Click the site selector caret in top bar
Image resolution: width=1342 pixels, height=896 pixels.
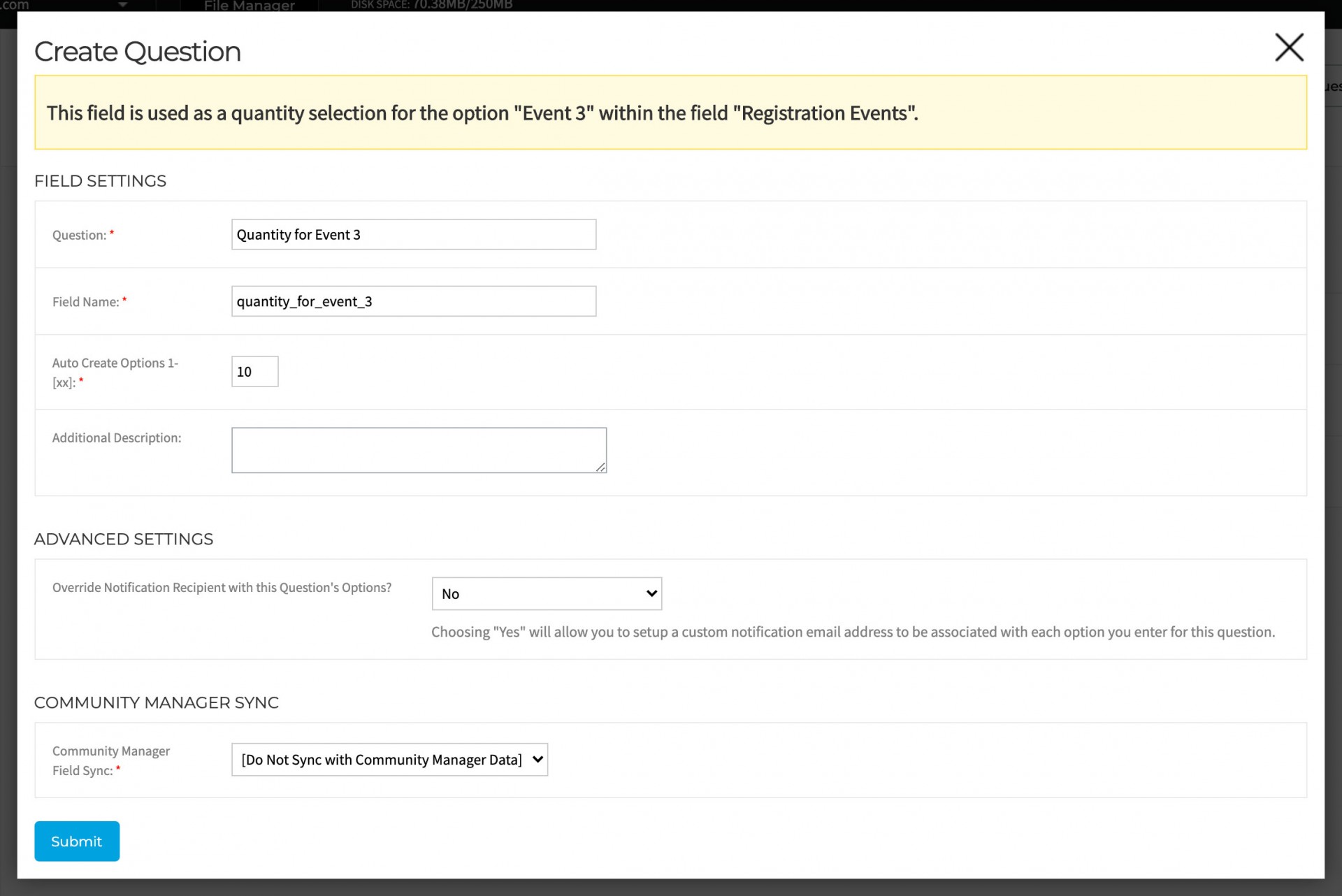coord(123,6)
